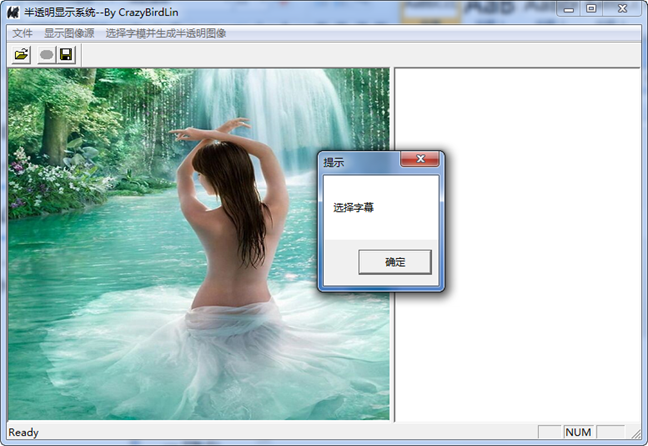The height and width of the screenshot is (446, 648).
Task: Click the grey circle toolbar icon
Action: [46, 55]
